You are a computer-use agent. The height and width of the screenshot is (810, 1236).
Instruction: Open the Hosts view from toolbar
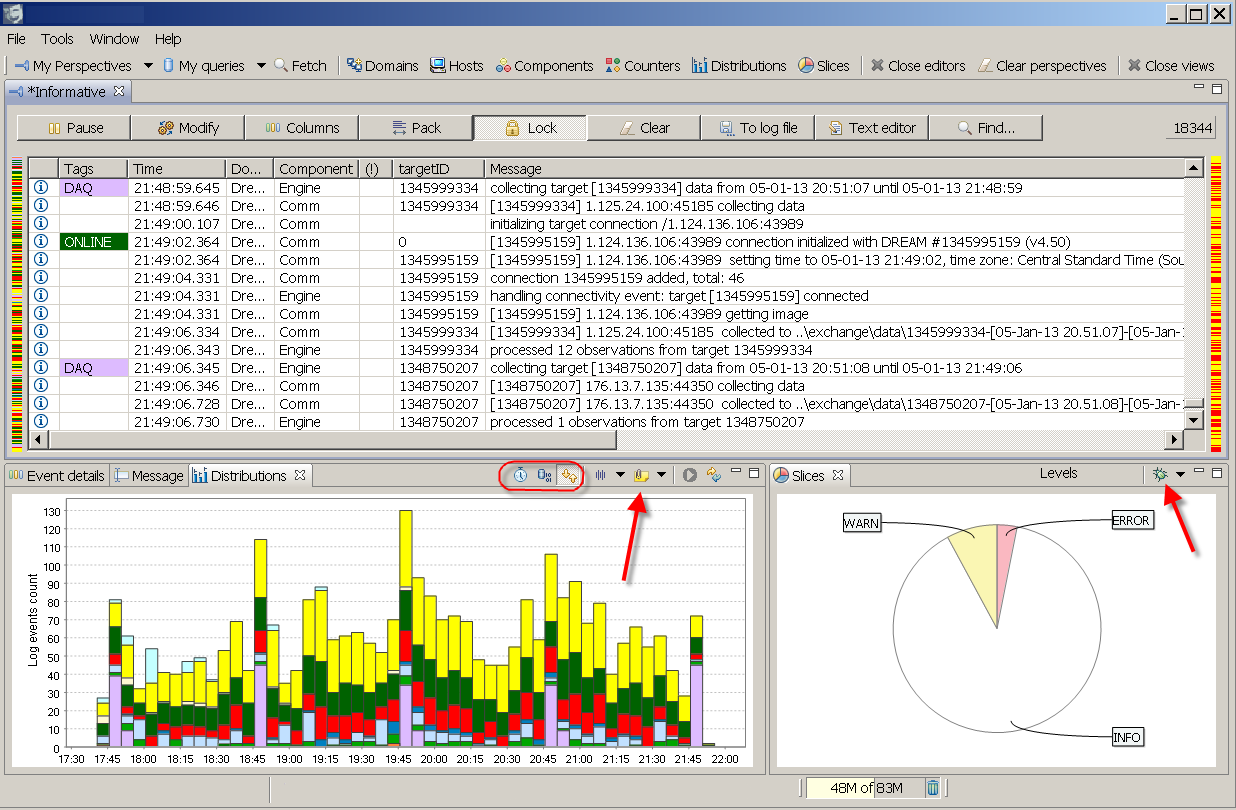click(456, 66)
